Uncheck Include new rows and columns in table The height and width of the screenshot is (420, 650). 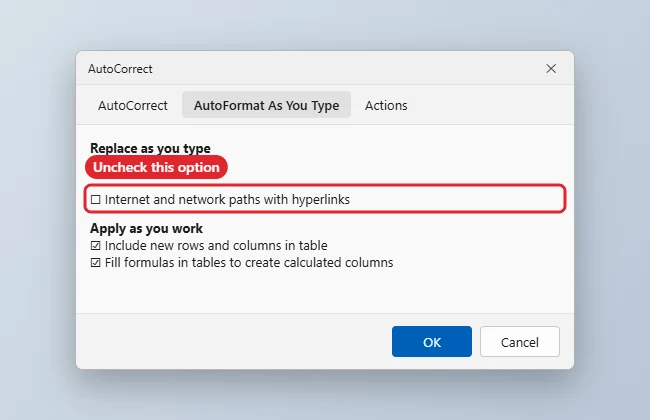[96, 246]
